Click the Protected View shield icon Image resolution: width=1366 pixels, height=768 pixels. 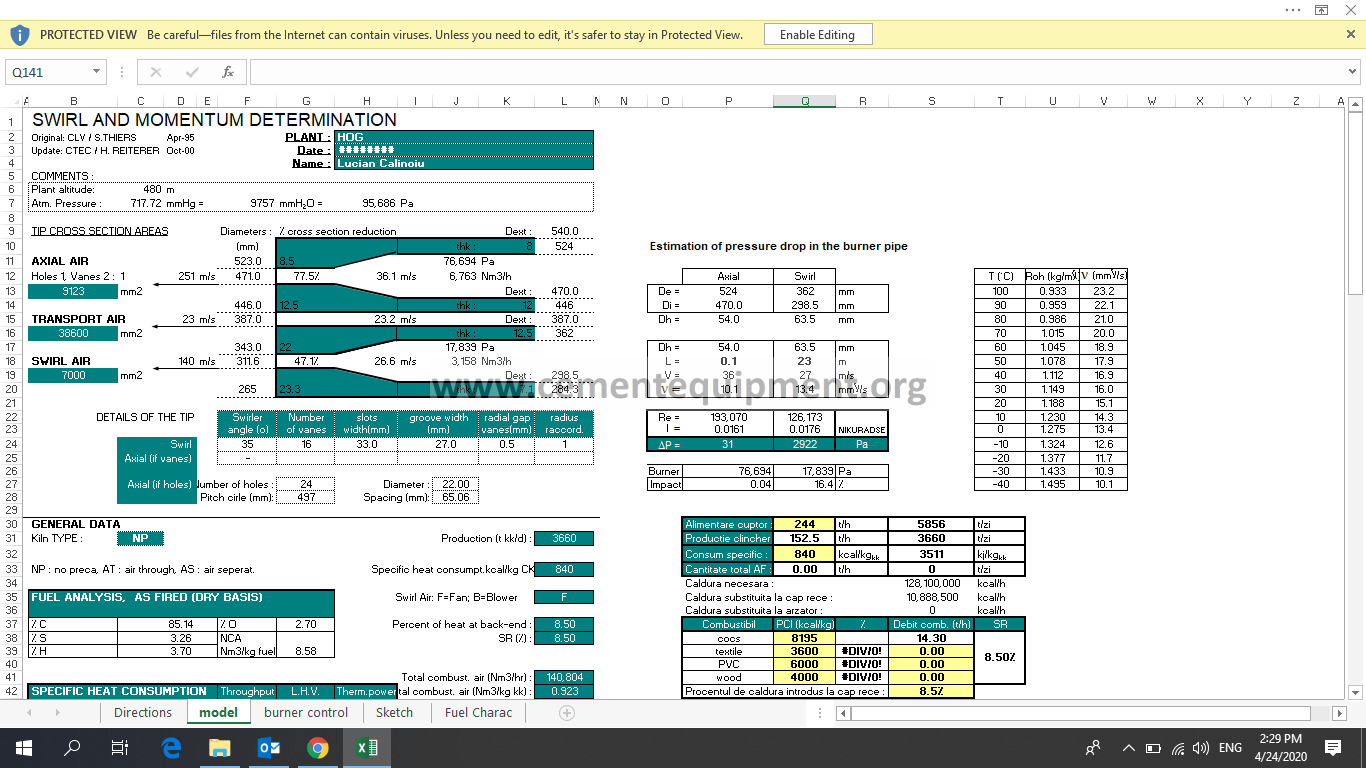pos(19,35)
